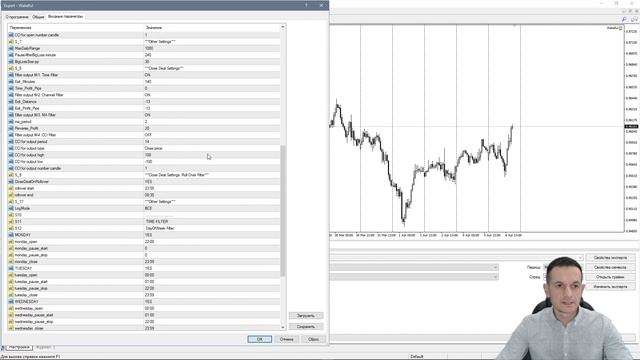Click the Exit_Profit_Pips row icon
The width and height of the screenshot is (640, 360).
pos(11,108)
